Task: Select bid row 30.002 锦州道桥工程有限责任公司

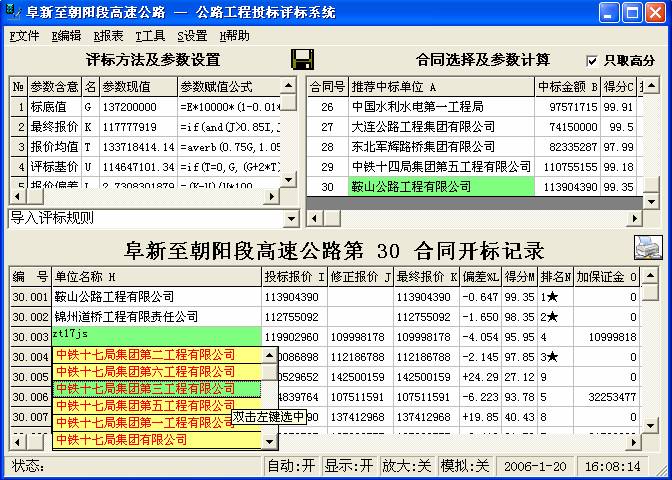Action: pyautogui.click(x=157, y=317)
